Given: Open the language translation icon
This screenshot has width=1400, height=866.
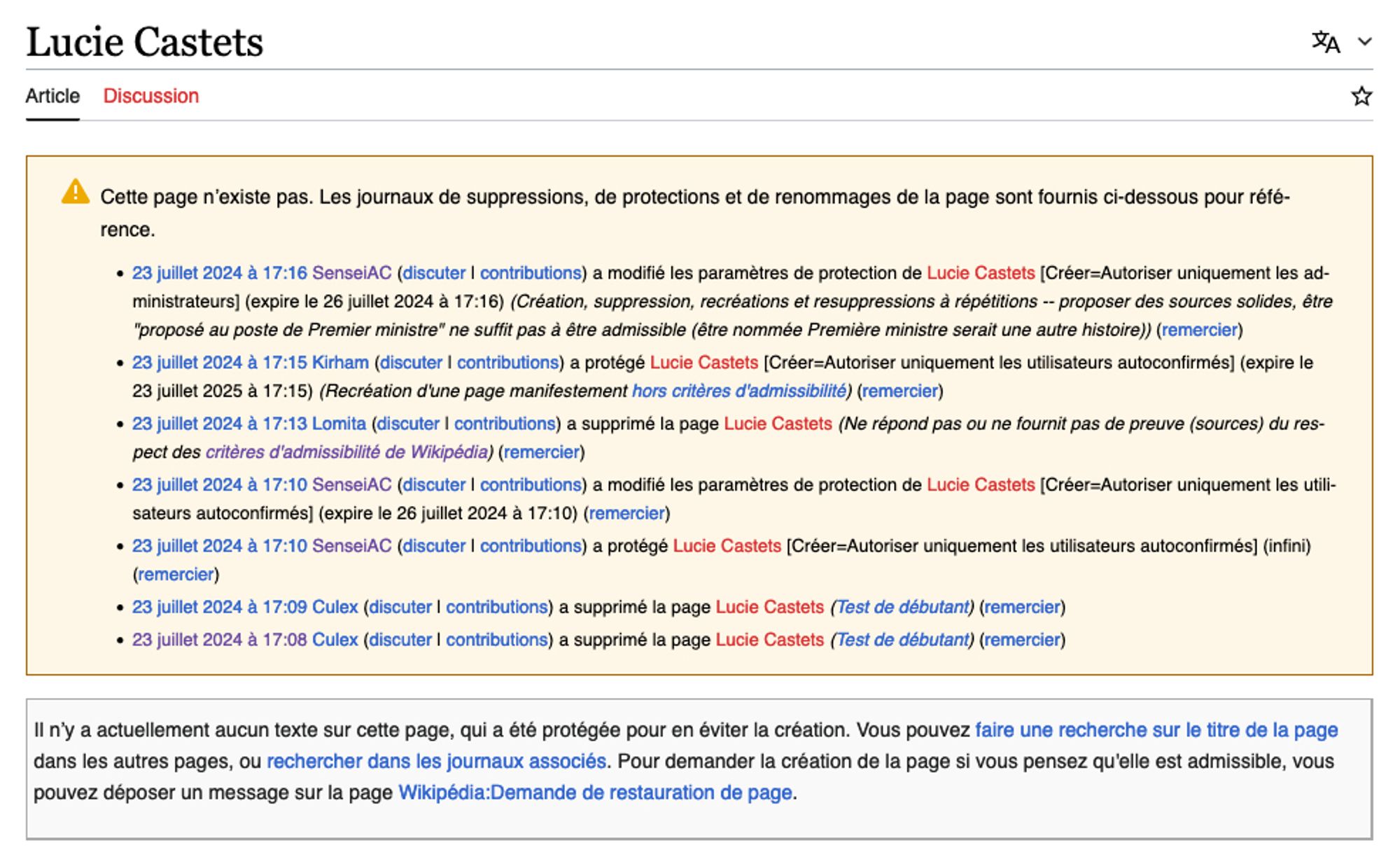Looking at the screenshot, I should point(1326,42).
